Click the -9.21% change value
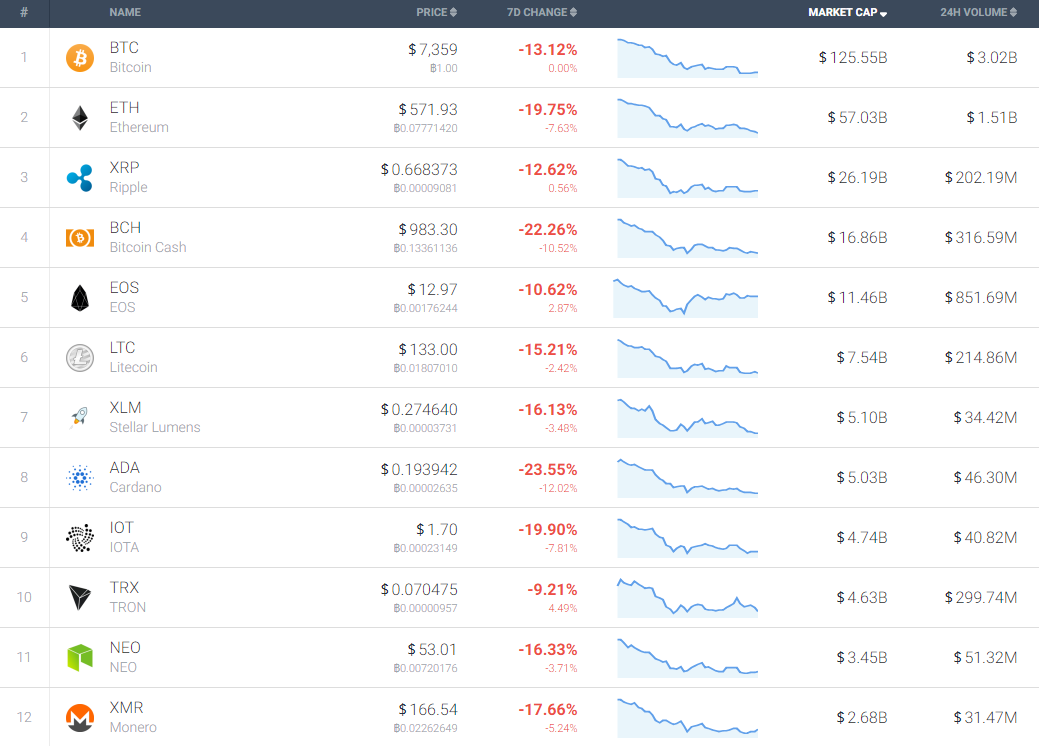This screenshot has height=746, width=1039. pos(552,590)
